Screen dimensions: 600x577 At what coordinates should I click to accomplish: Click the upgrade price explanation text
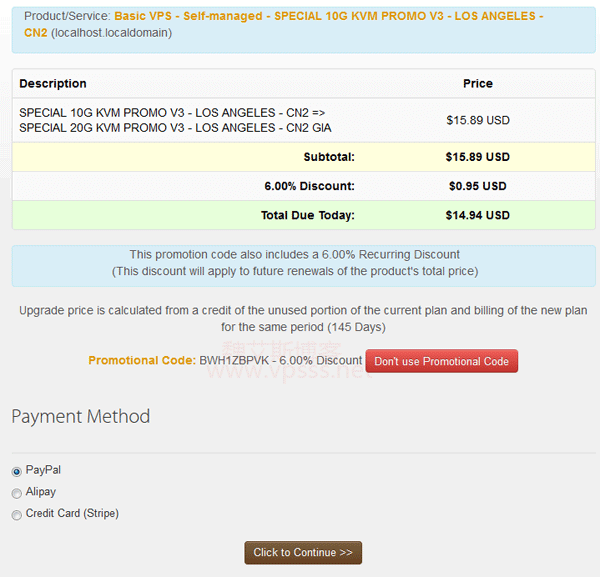pos(300,319)
